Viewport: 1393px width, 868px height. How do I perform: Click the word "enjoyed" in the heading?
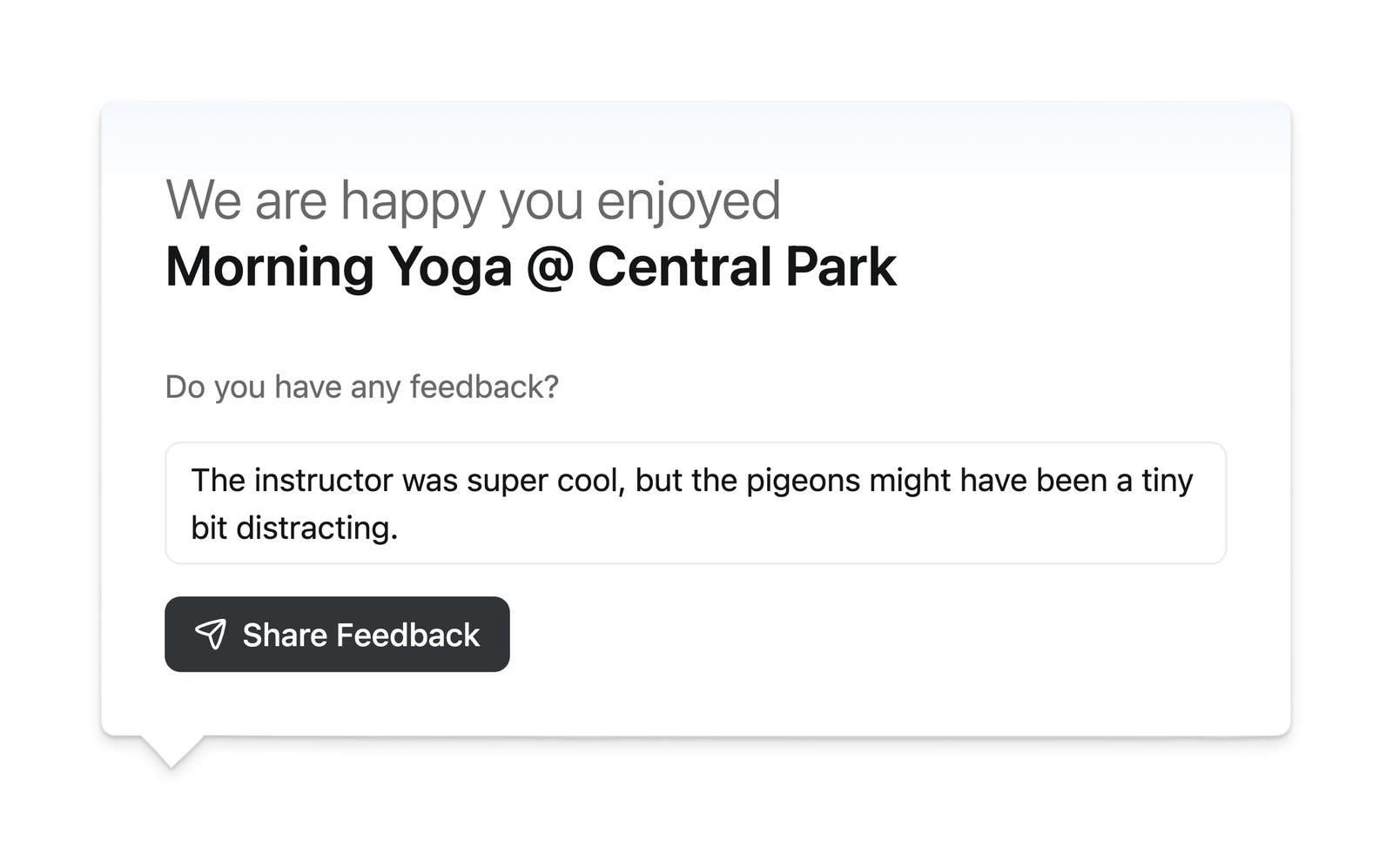point(688,200)
